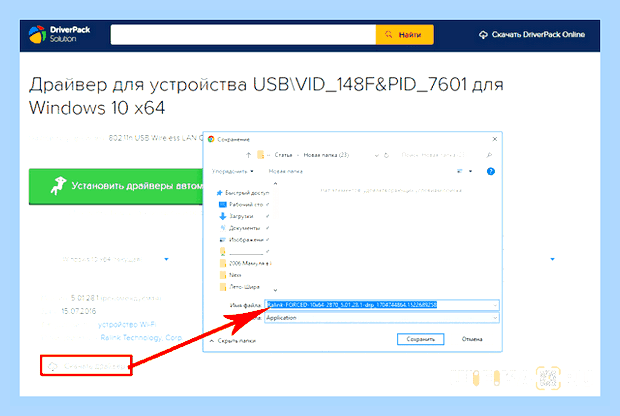Open the blue help question mark icon
Image resolution: width=620 pixels, height=416 pixels.
click(491, 171)
